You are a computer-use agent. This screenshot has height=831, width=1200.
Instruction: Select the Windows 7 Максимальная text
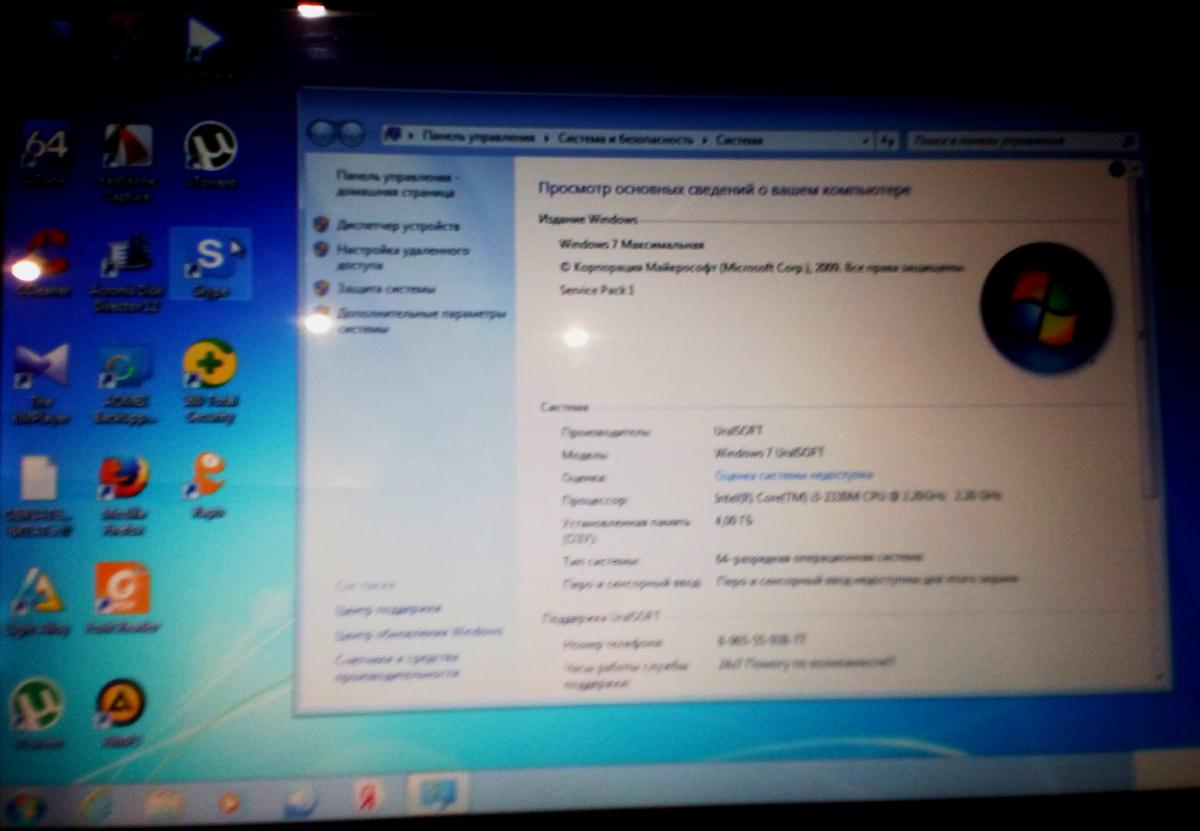[x=632, y=244]
